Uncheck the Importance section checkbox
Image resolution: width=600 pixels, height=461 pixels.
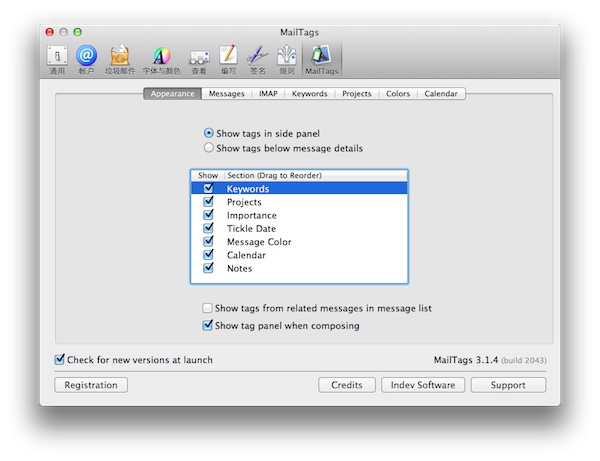(209, 215)
